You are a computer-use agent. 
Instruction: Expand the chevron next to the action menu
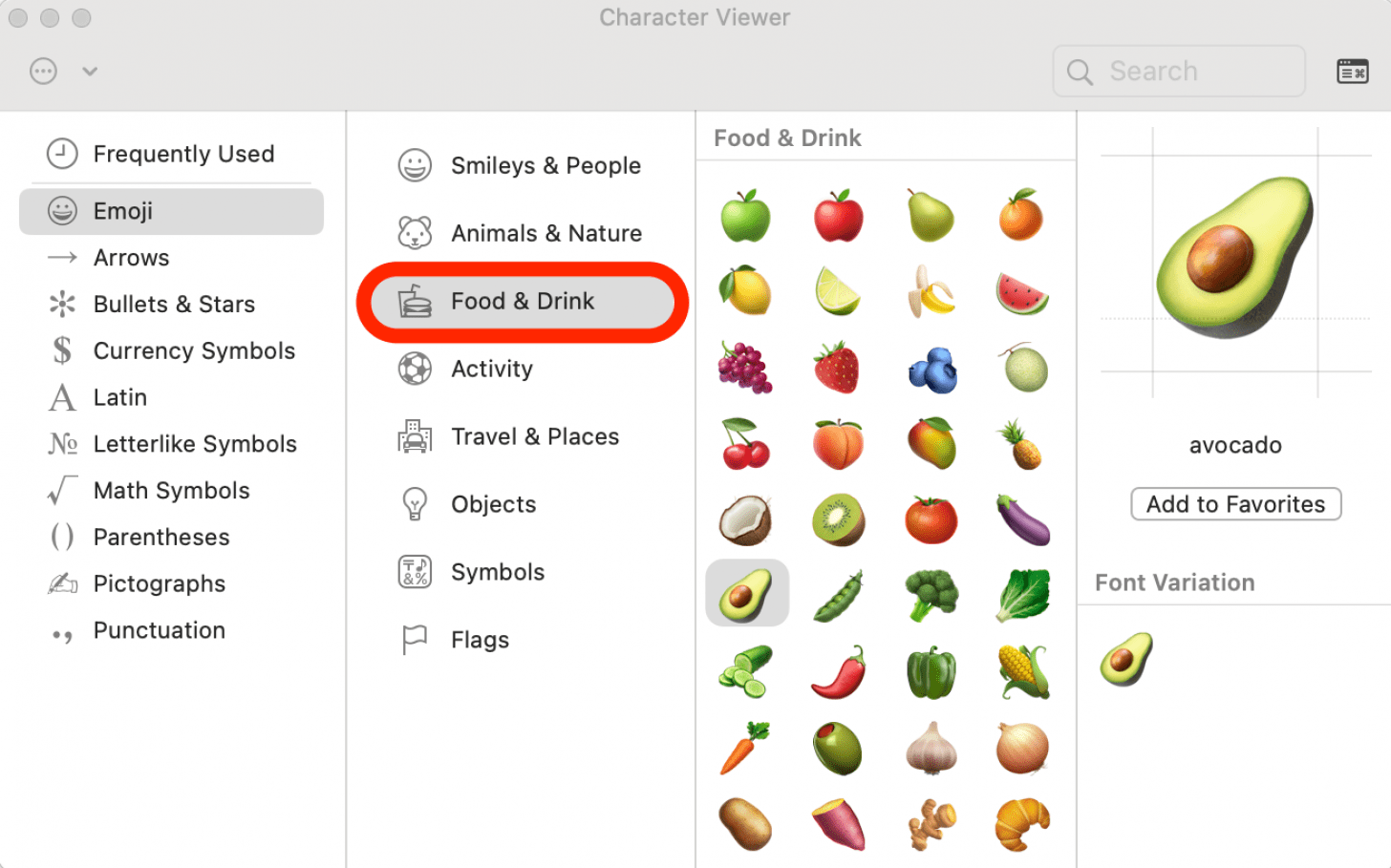pos(89,71)
